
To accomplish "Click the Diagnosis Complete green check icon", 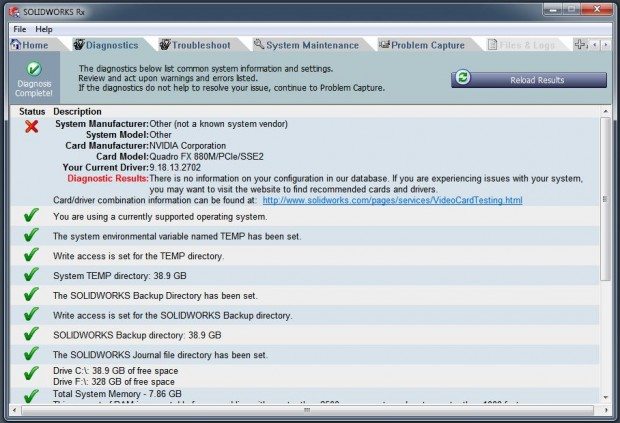I will (34, 69).
